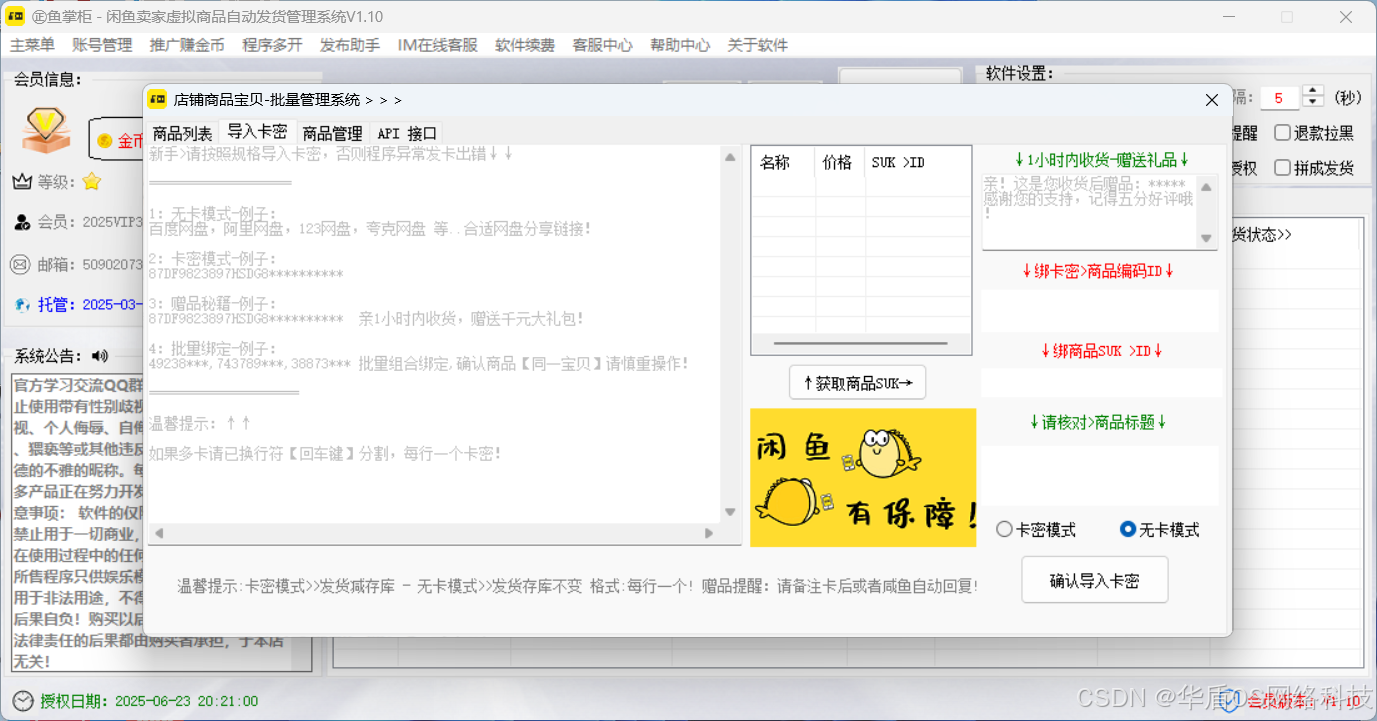
Task: Open the 软件续费 menu
Action: point(525,45)
